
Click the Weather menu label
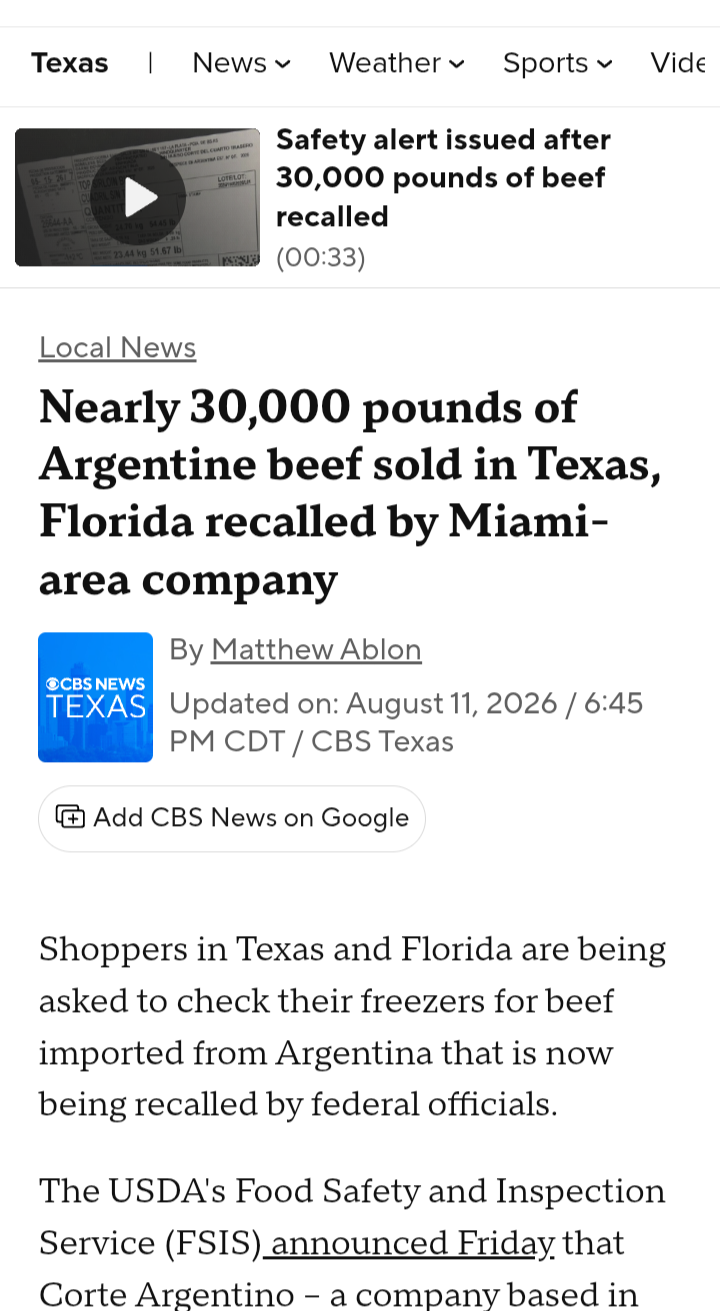pyautogui.click(x=385, y=63)
